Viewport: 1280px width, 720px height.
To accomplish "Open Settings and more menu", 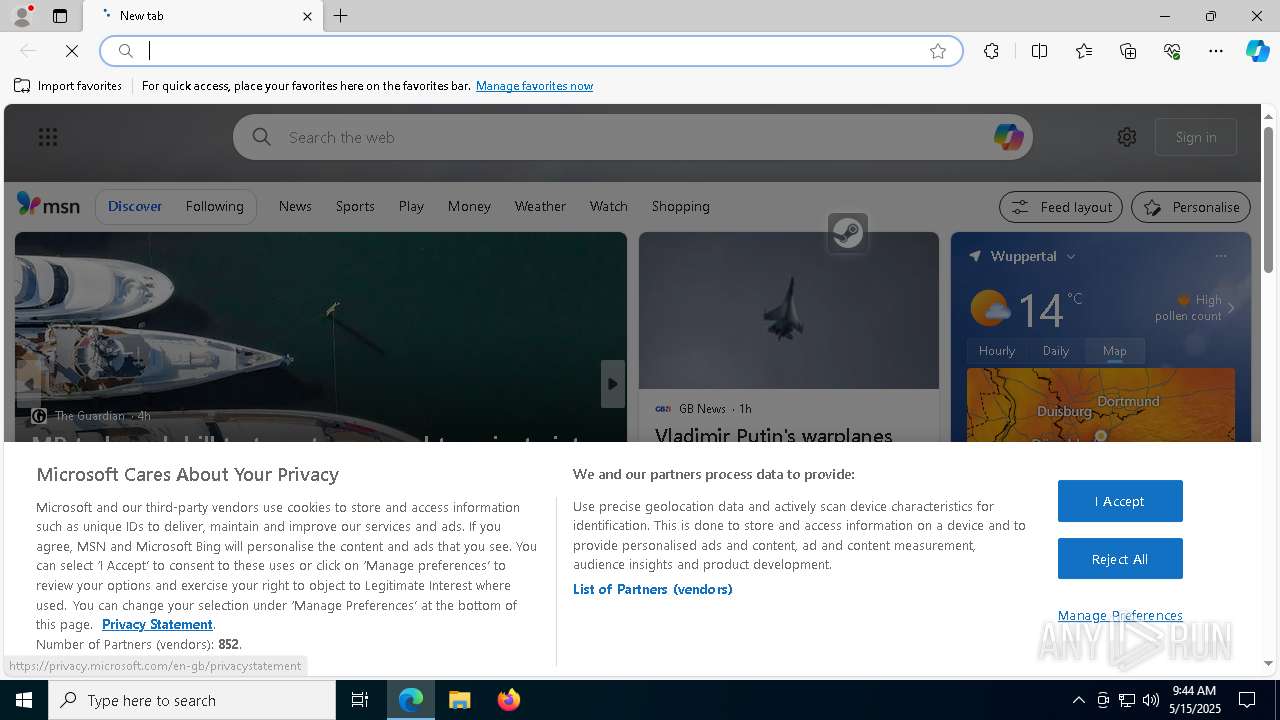I will pyautogui.click(x=1216, y=51).
